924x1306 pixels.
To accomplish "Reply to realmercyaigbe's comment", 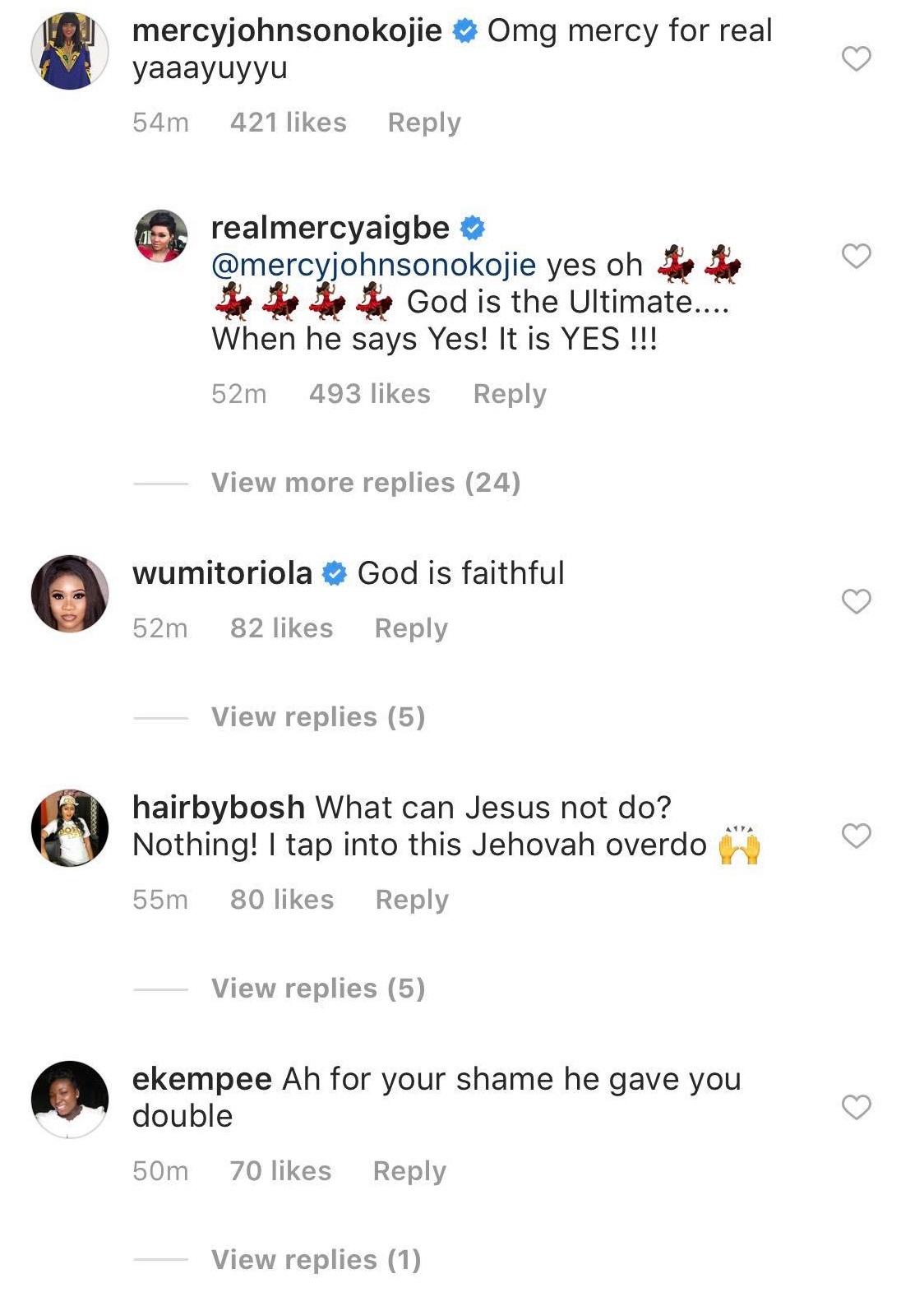I will (x=510, y=394).
